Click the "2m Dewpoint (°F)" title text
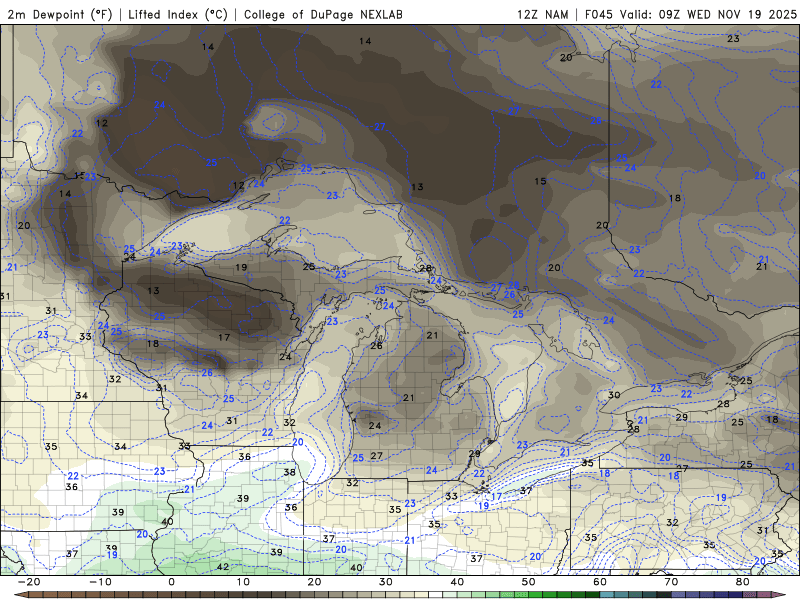This screenshot has width=800, height=600. 59,14
